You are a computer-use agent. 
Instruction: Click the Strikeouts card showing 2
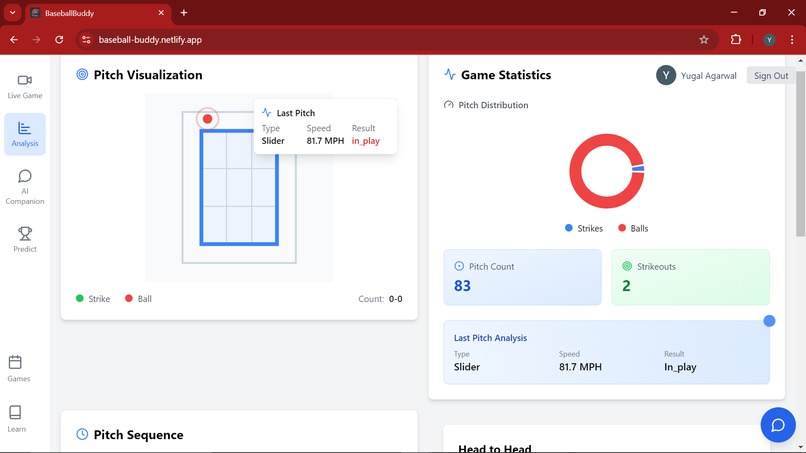pyautogui.click(x=690, y=277)
